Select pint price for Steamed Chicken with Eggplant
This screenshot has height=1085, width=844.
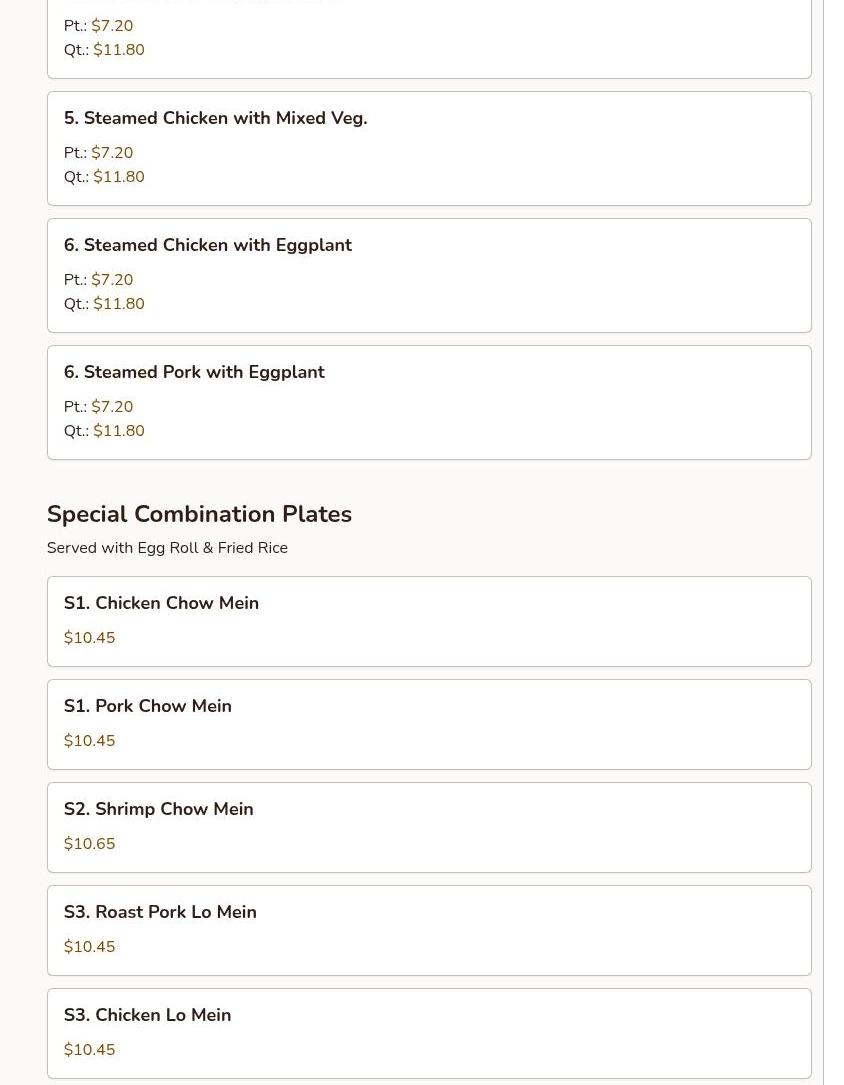pyautogui.click(x=112, y=280)
